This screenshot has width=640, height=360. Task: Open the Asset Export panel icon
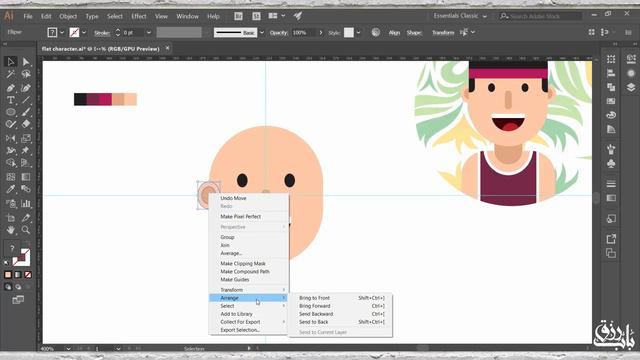pos(611,239)
